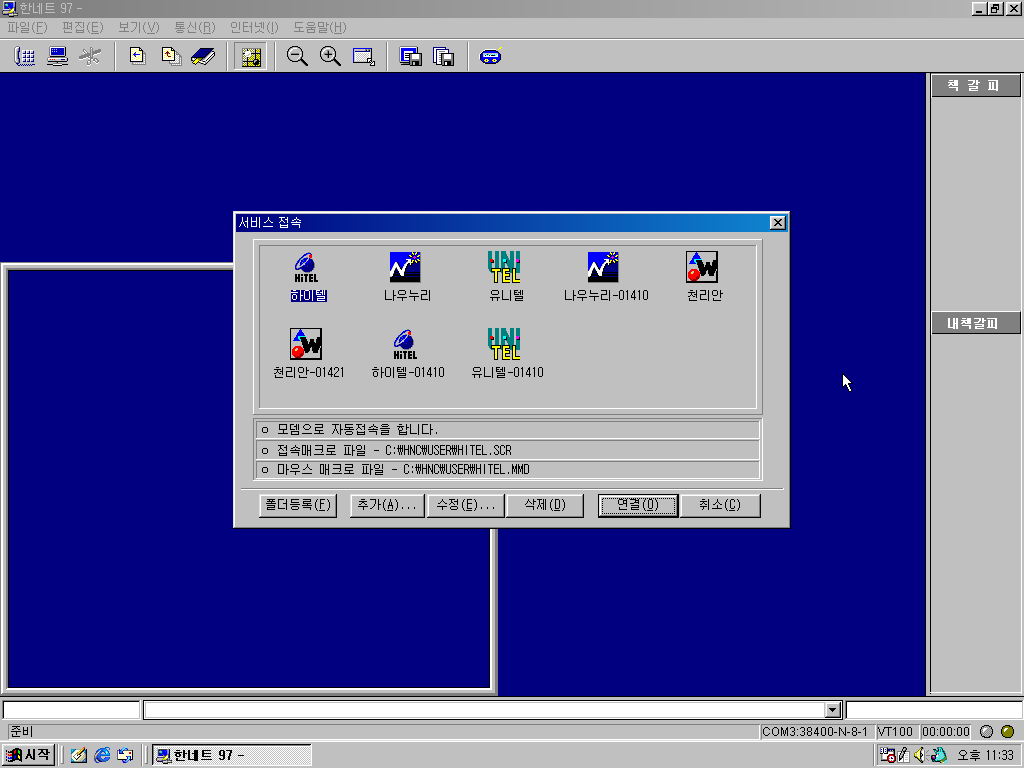Viewport: 1024px width, 768px height.
Task: Click the globe network tray icon
Action: [x=939, y=755]
